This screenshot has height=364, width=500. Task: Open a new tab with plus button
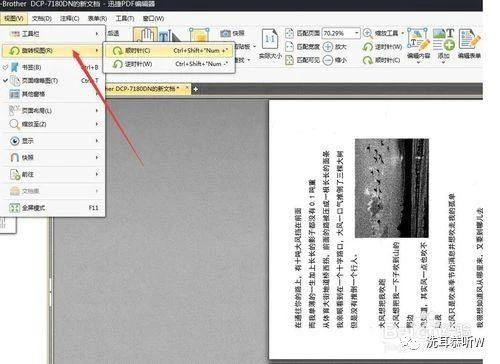coord(196,89)
